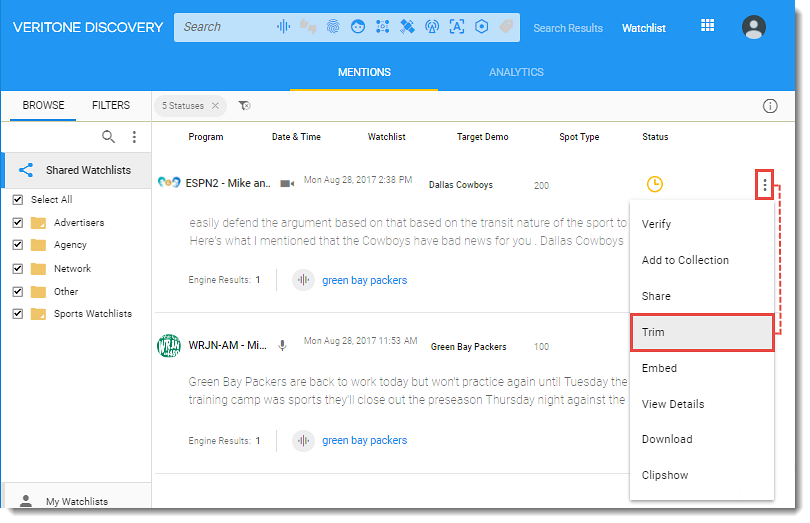Click the Status column header
Image resolution: width=810 pixels, height=523 pixels.
tap(655, 137)
